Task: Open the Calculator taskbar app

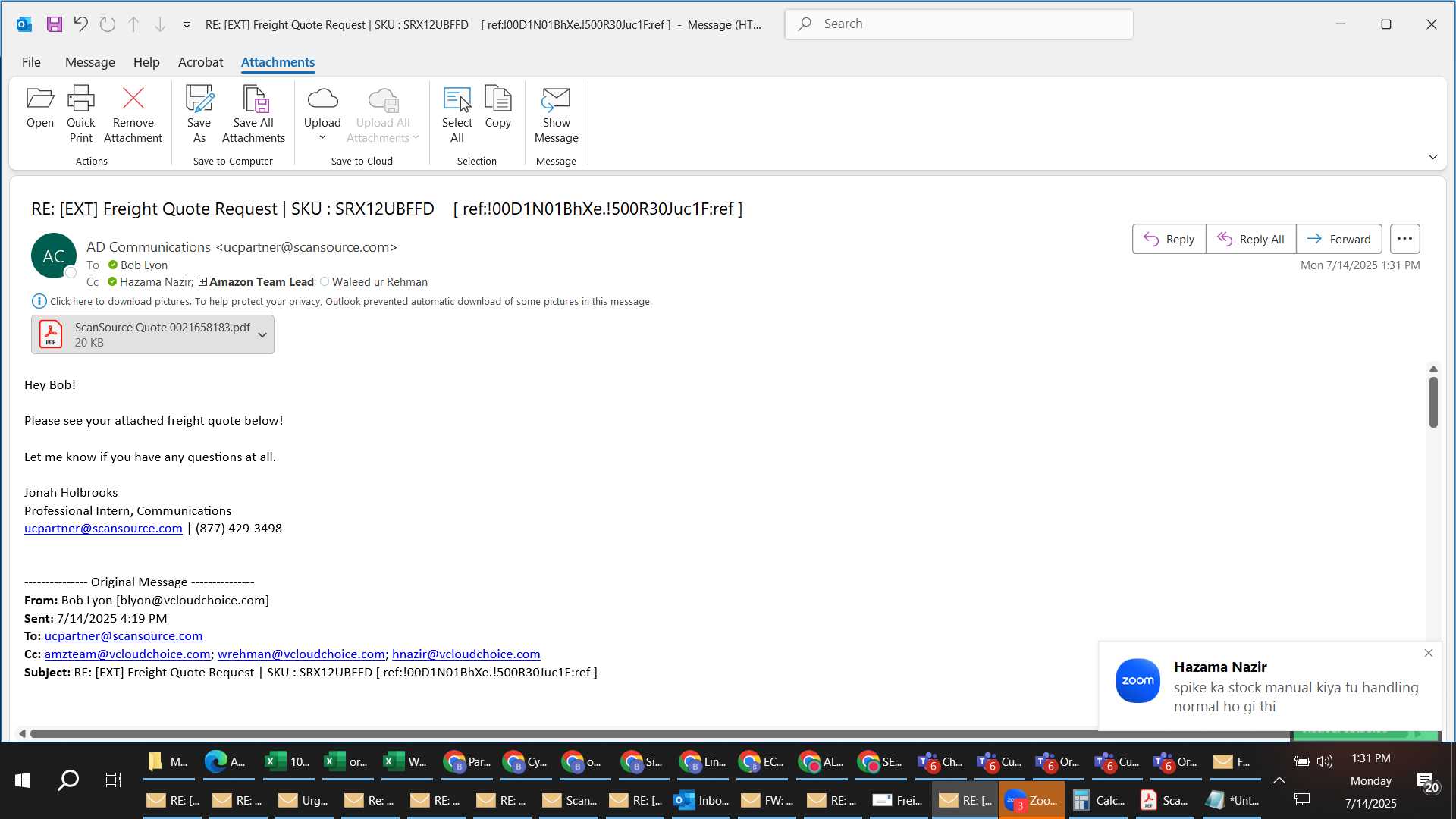Action: [x=1099, y=800]
